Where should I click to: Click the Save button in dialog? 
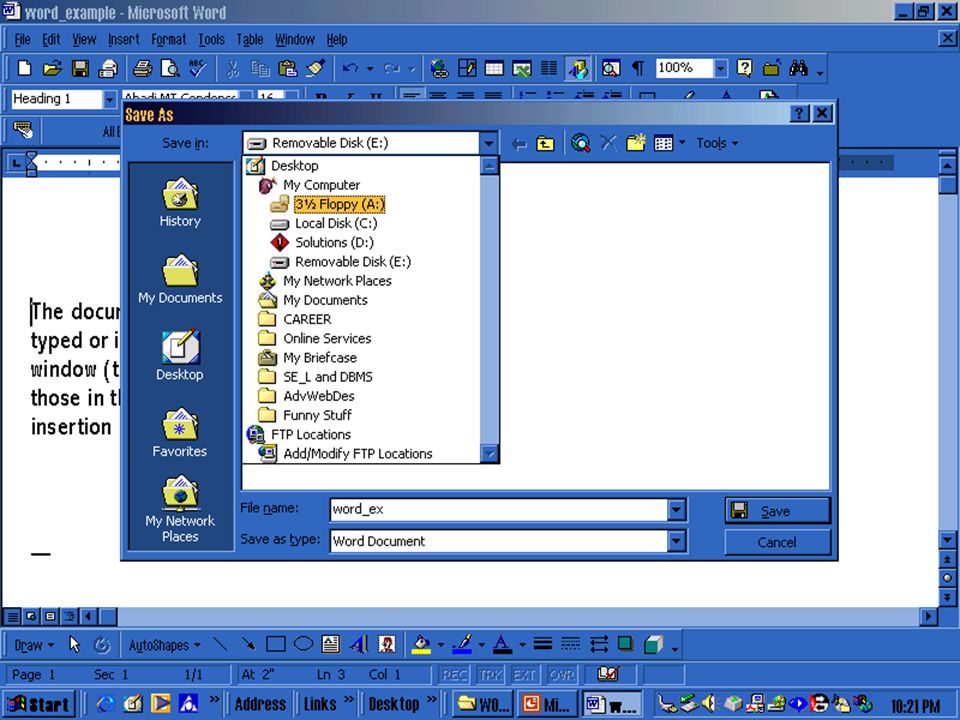click(x=777, y=511)
